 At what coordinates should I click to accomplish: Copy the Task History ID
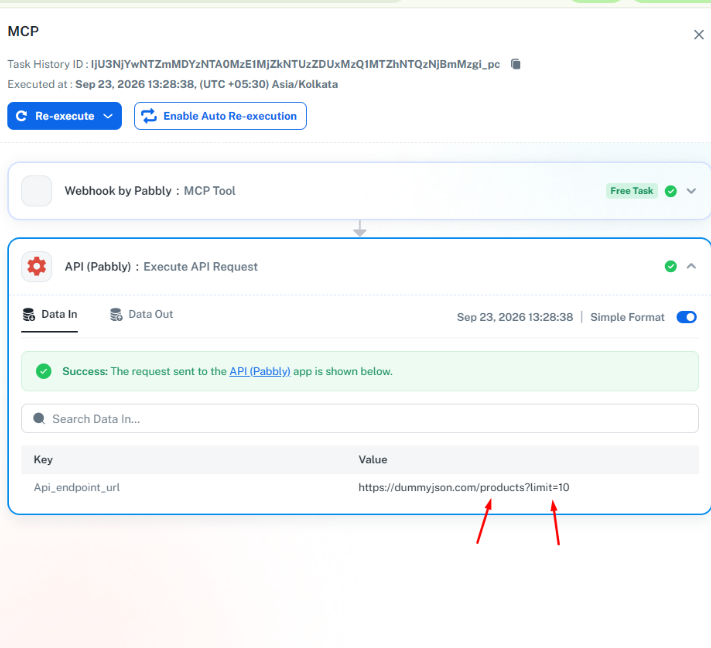[516, 64]
